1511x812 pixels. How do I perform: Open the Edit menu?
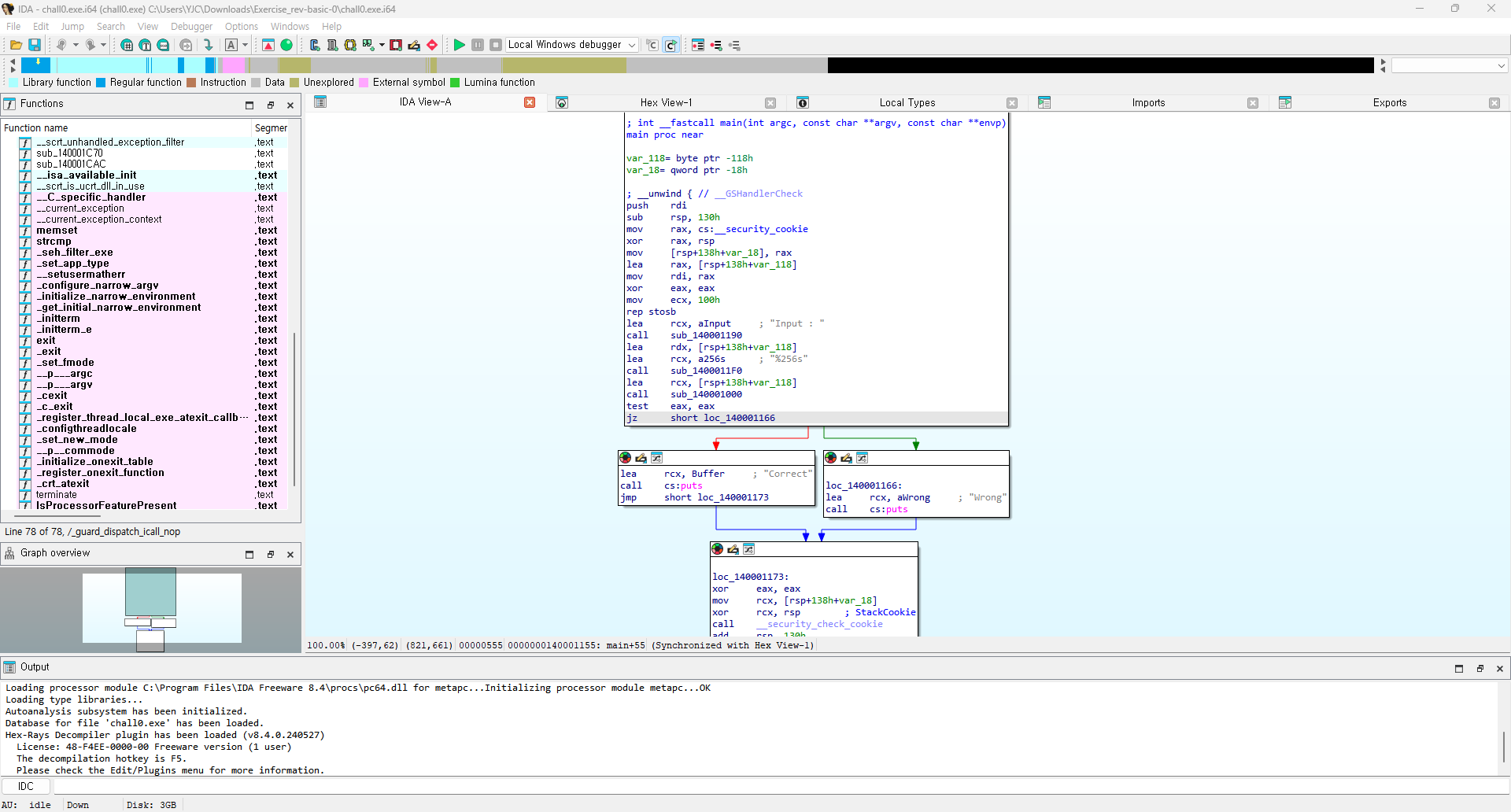[41, 26]
